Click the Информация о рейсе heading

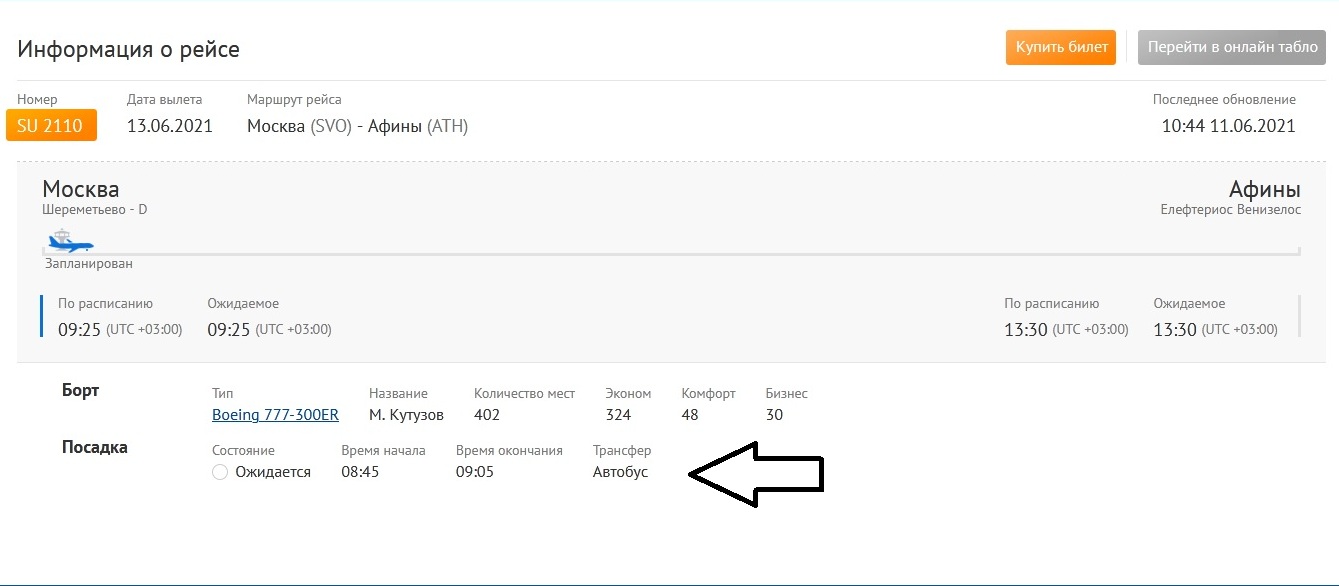(x=129, y=49)
